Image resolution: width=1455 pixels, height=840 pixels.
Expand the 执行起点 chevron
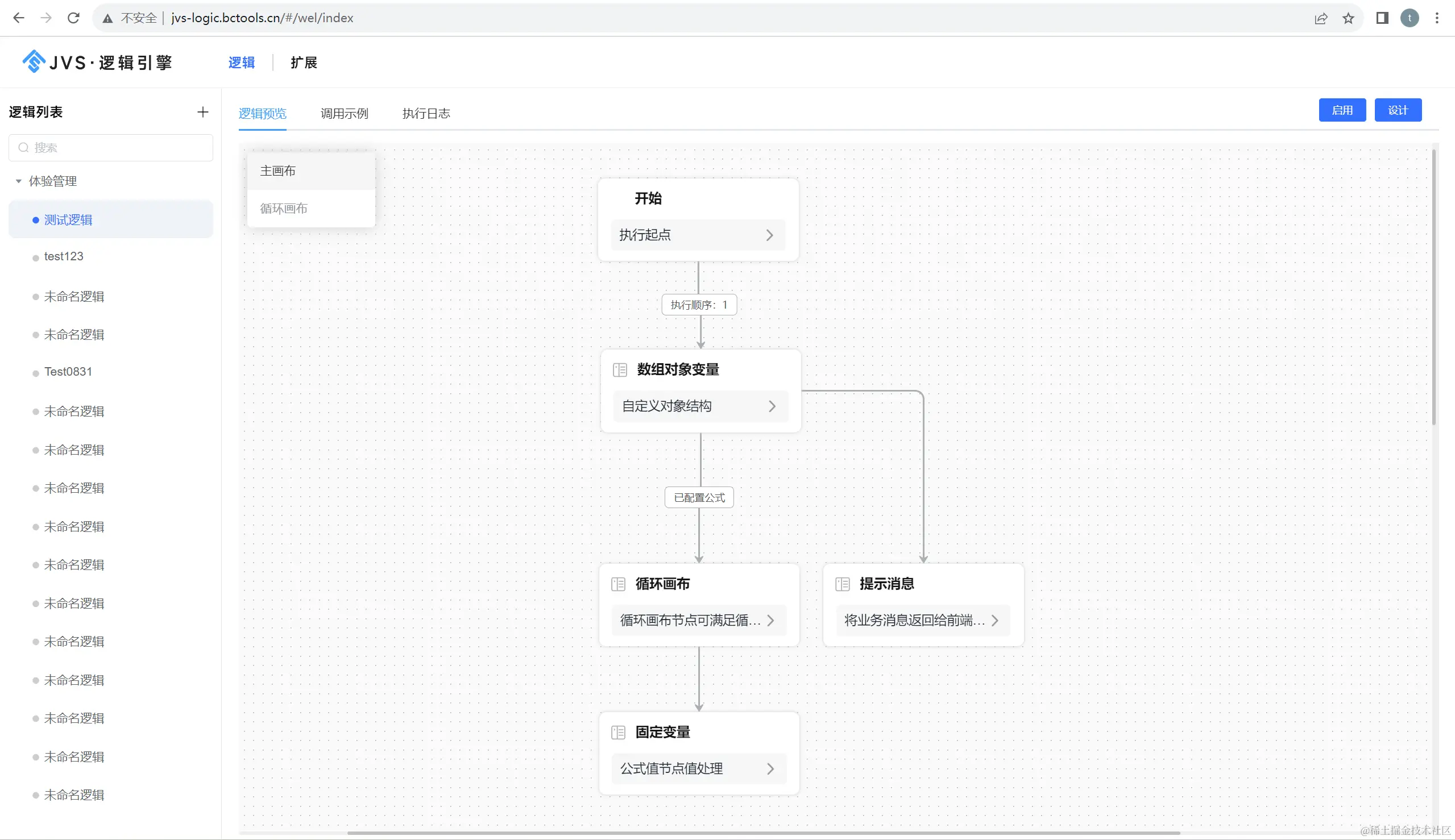769,235
